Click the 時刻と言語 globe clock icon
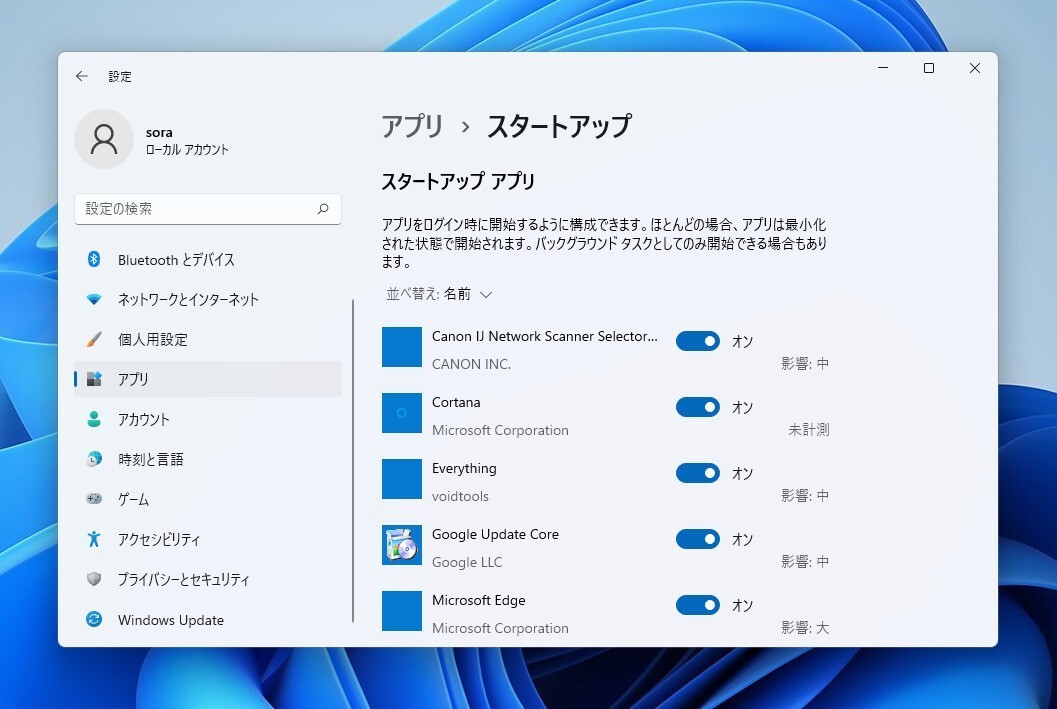This screenshot has width=1057, height=709. click(94, 460)
